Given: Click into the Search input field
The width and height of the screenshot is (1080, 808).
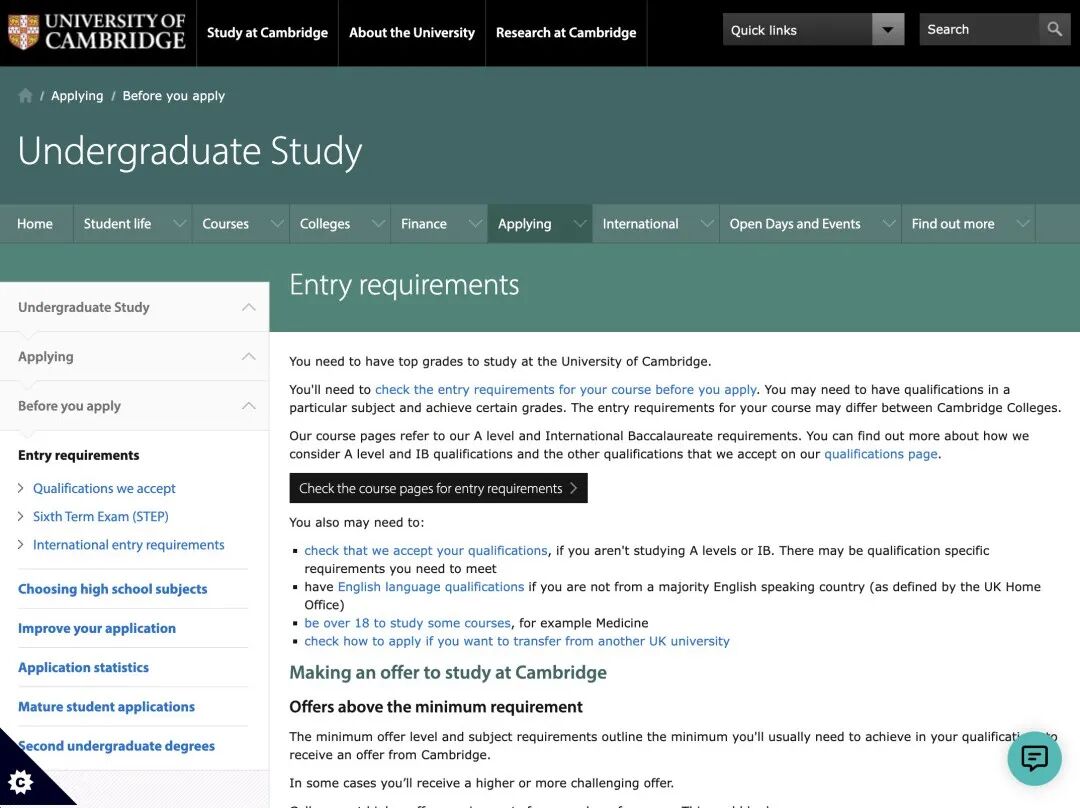Looking at the screenshot, I should tap(979, 30).
